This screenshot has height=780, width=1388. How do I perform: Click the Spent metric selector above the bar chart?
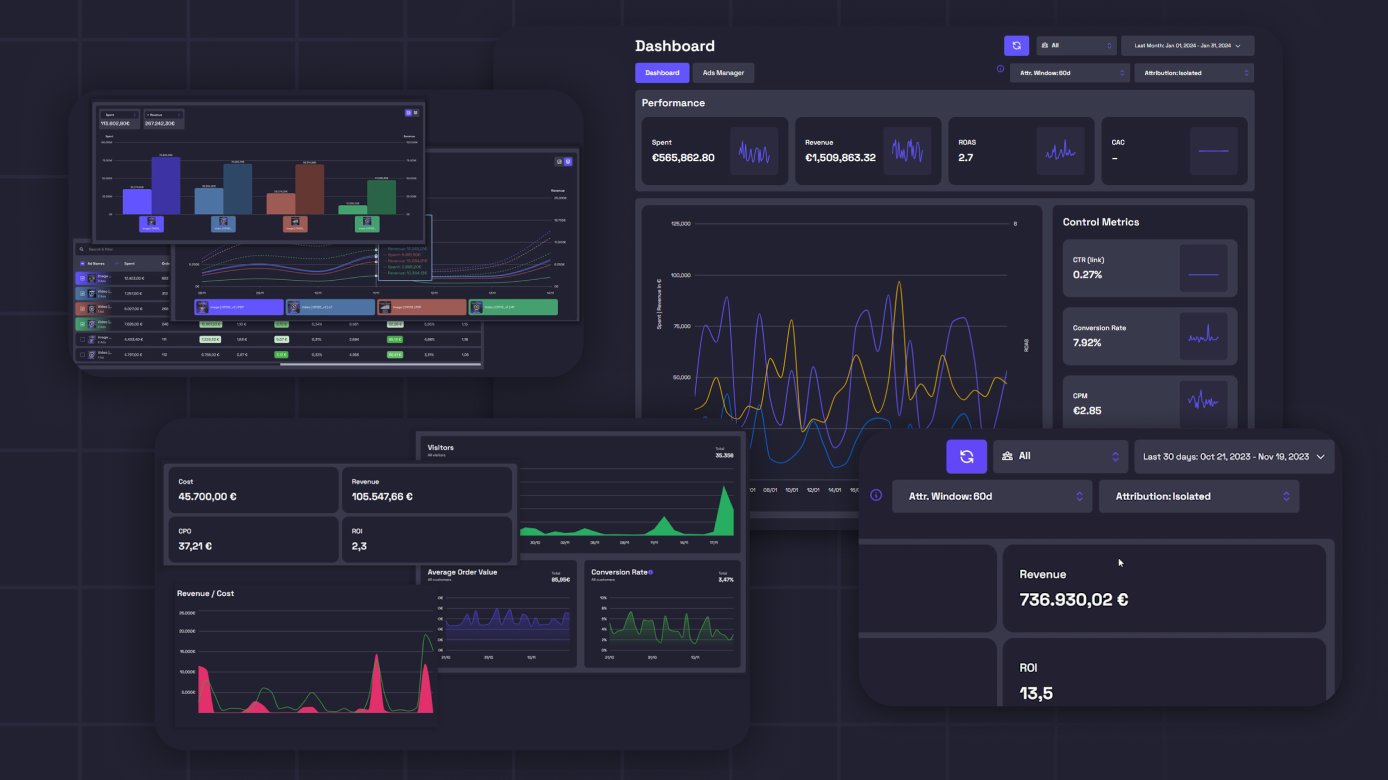(120, 115)
